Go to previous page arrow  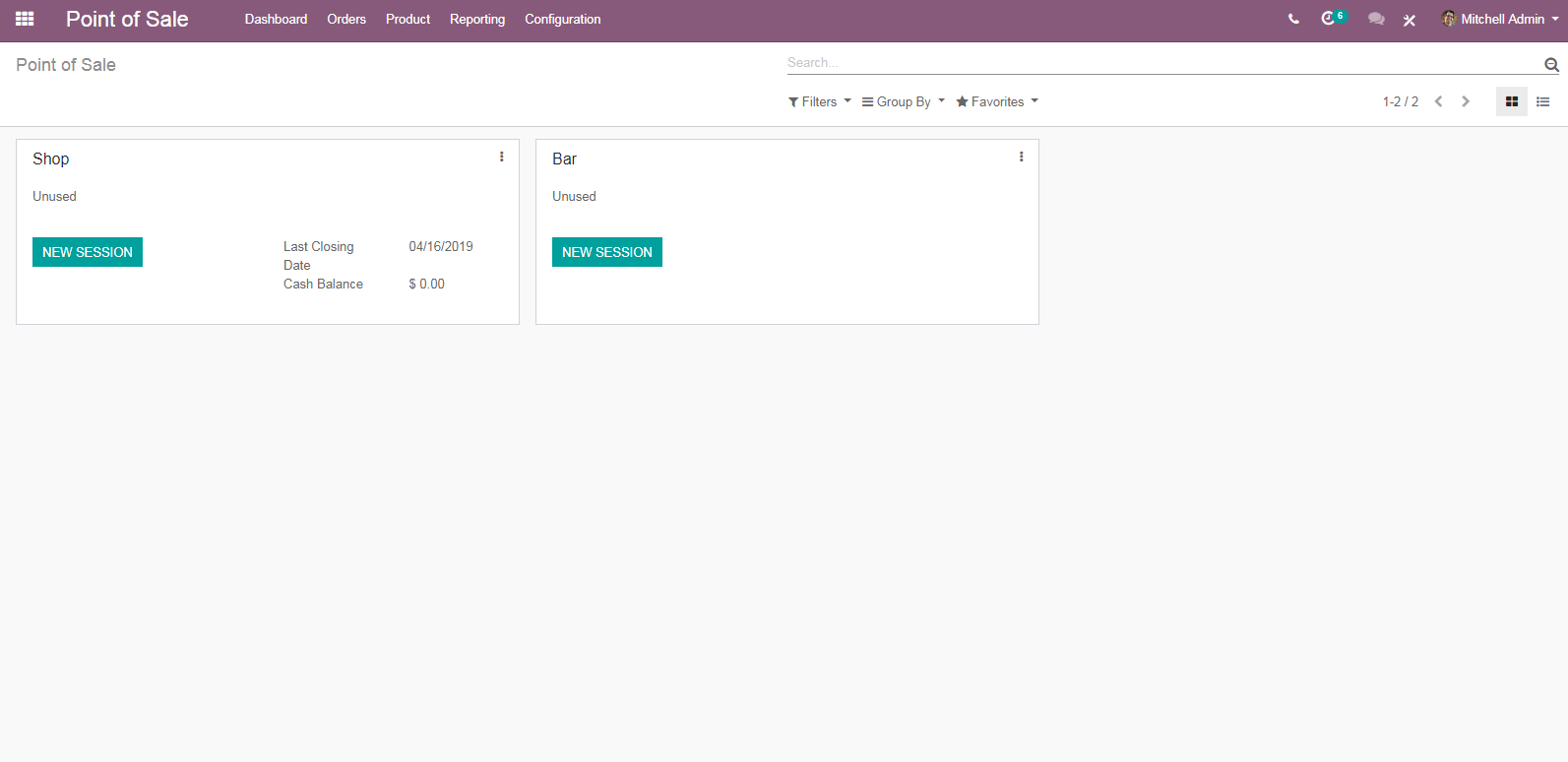point(1438,101)
